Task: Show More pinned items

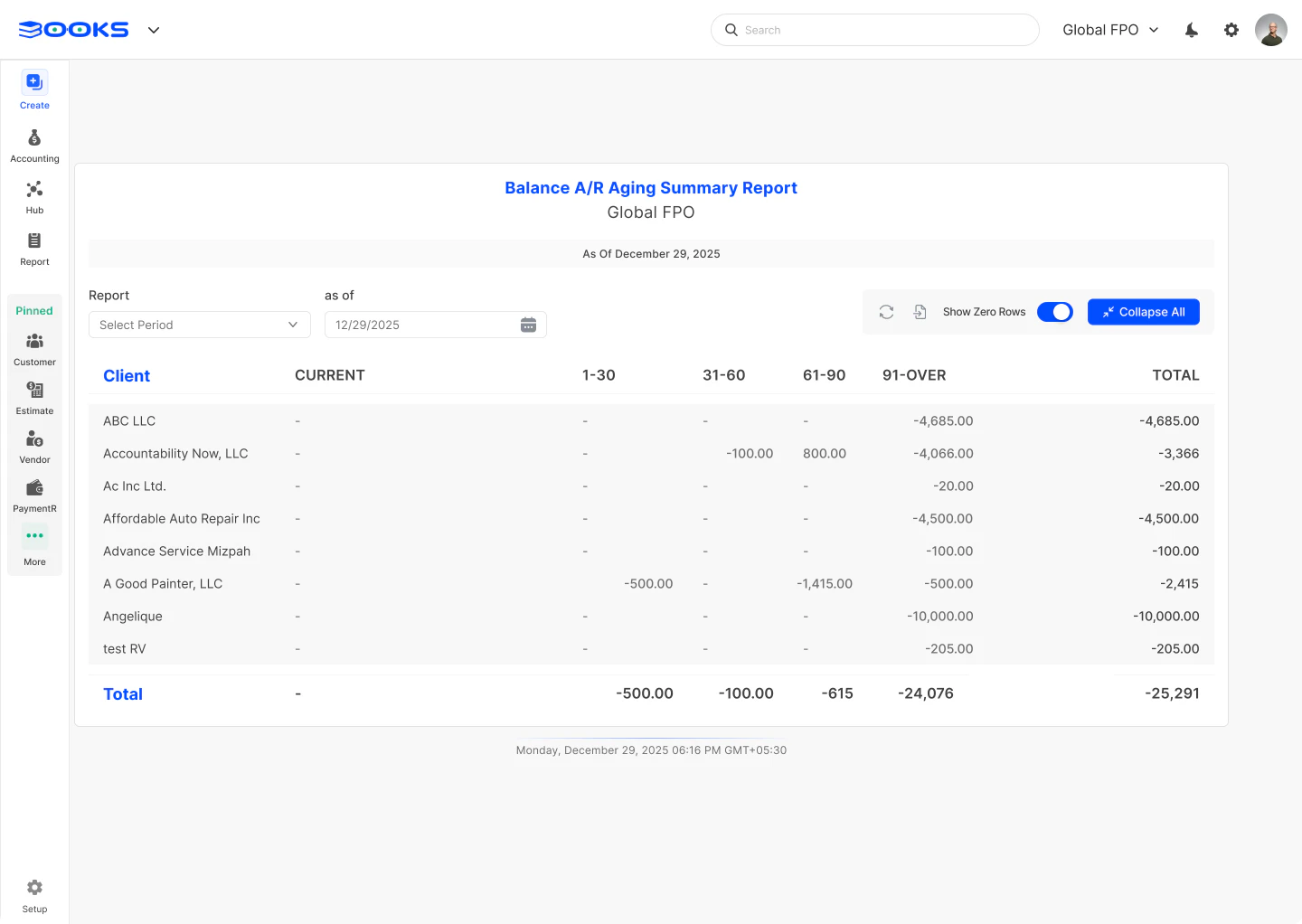Action: click(x=34, y=546)
